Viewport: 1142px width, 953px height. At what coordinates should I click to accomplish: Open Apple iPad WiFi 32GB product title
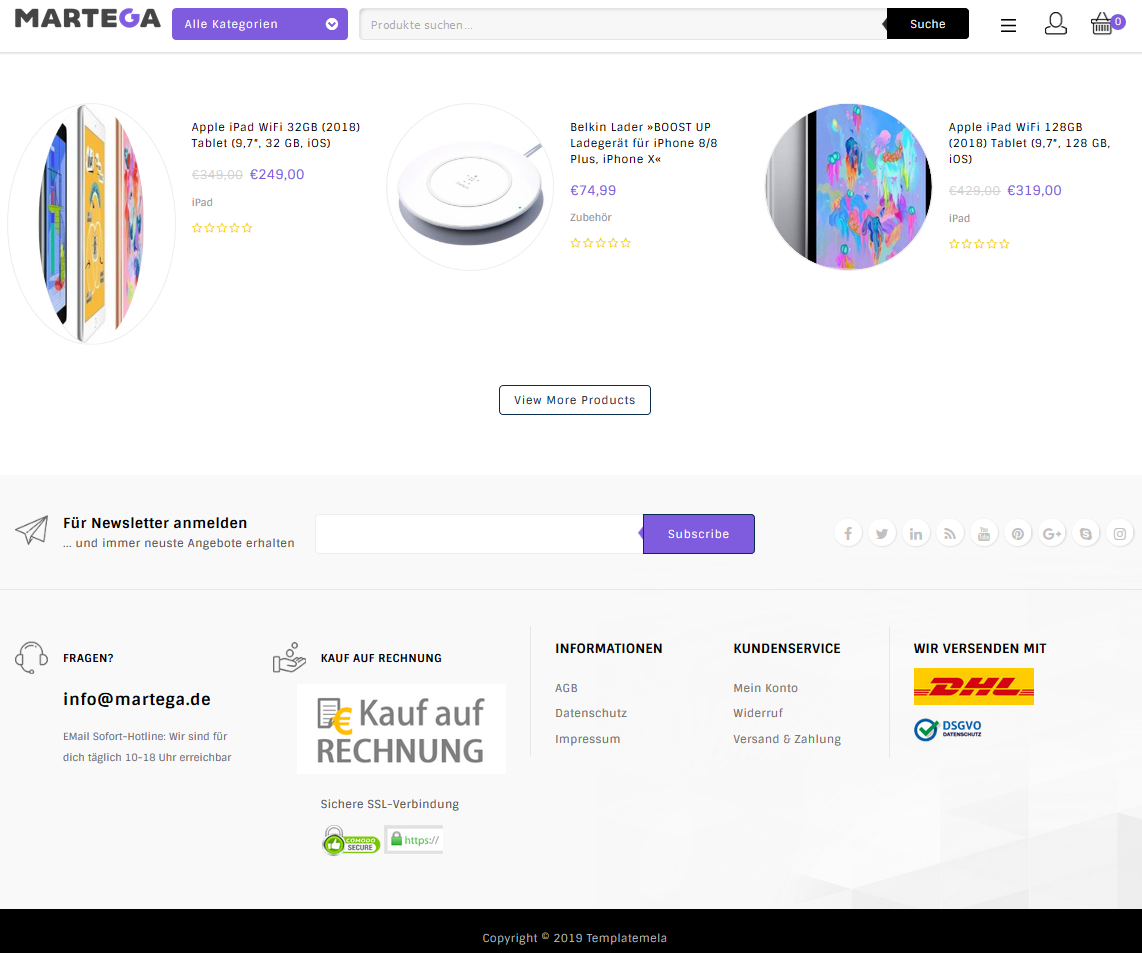point(276,135)
